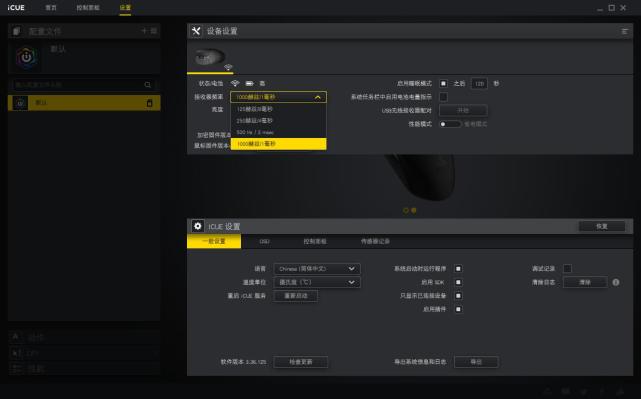This screenshot has height=399, width=641.
Task: Choose the 500 Hz / 2 msec option
Action: pyautogui.click(x=278, y=132)
